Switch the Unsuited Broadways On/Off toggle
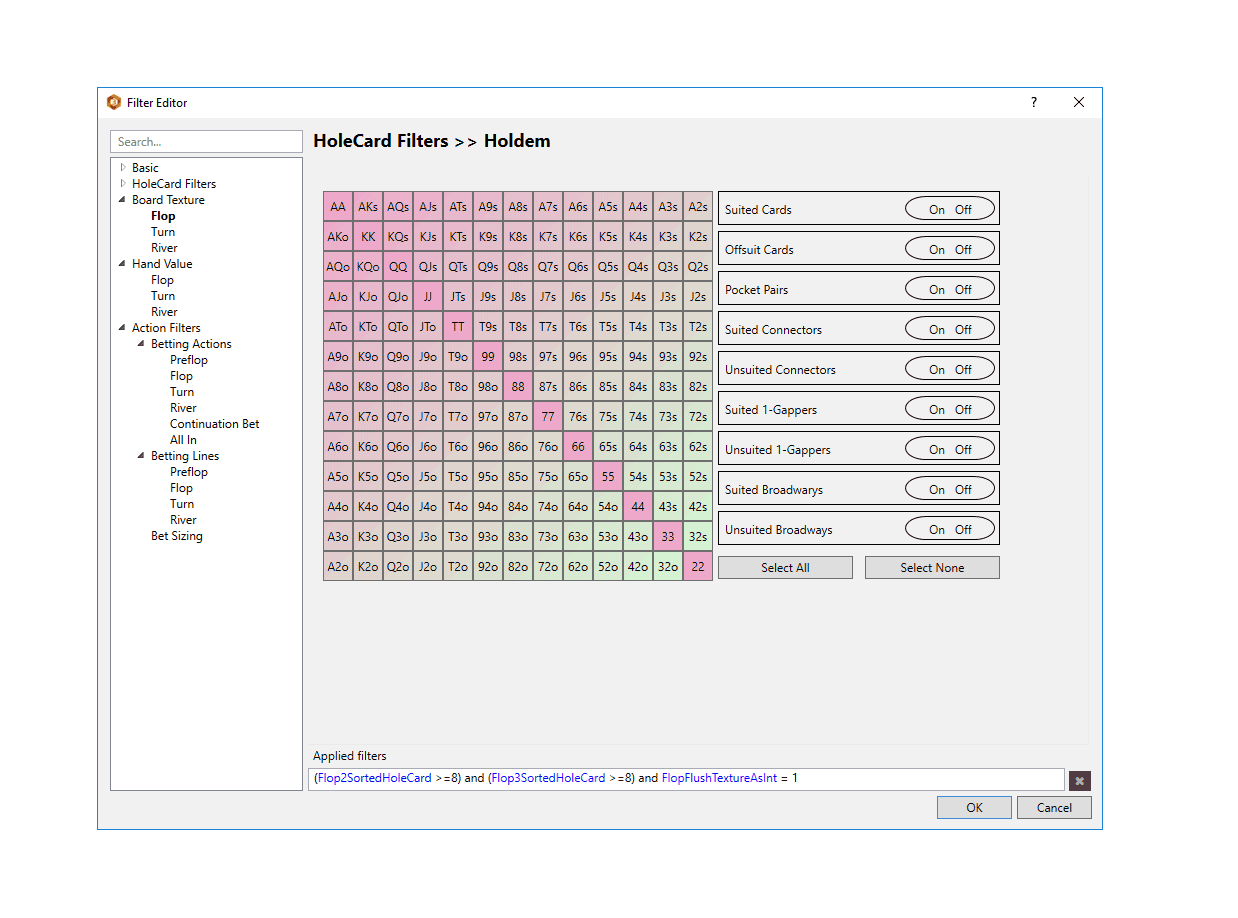Screen dimensions: 1238x918 950,529
